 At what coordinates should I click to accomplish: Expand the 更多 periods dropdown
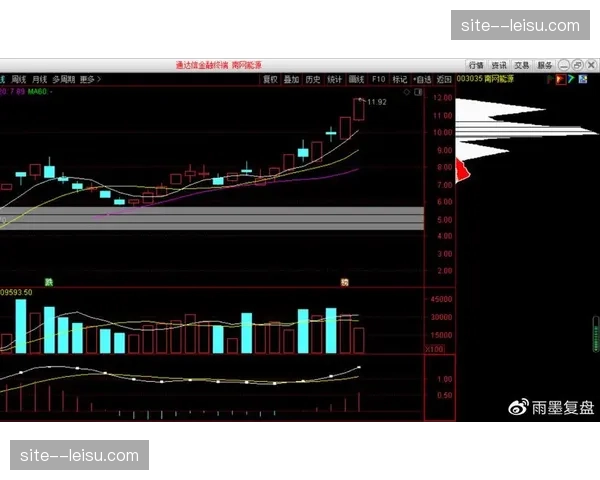click(x=90, y=79)
